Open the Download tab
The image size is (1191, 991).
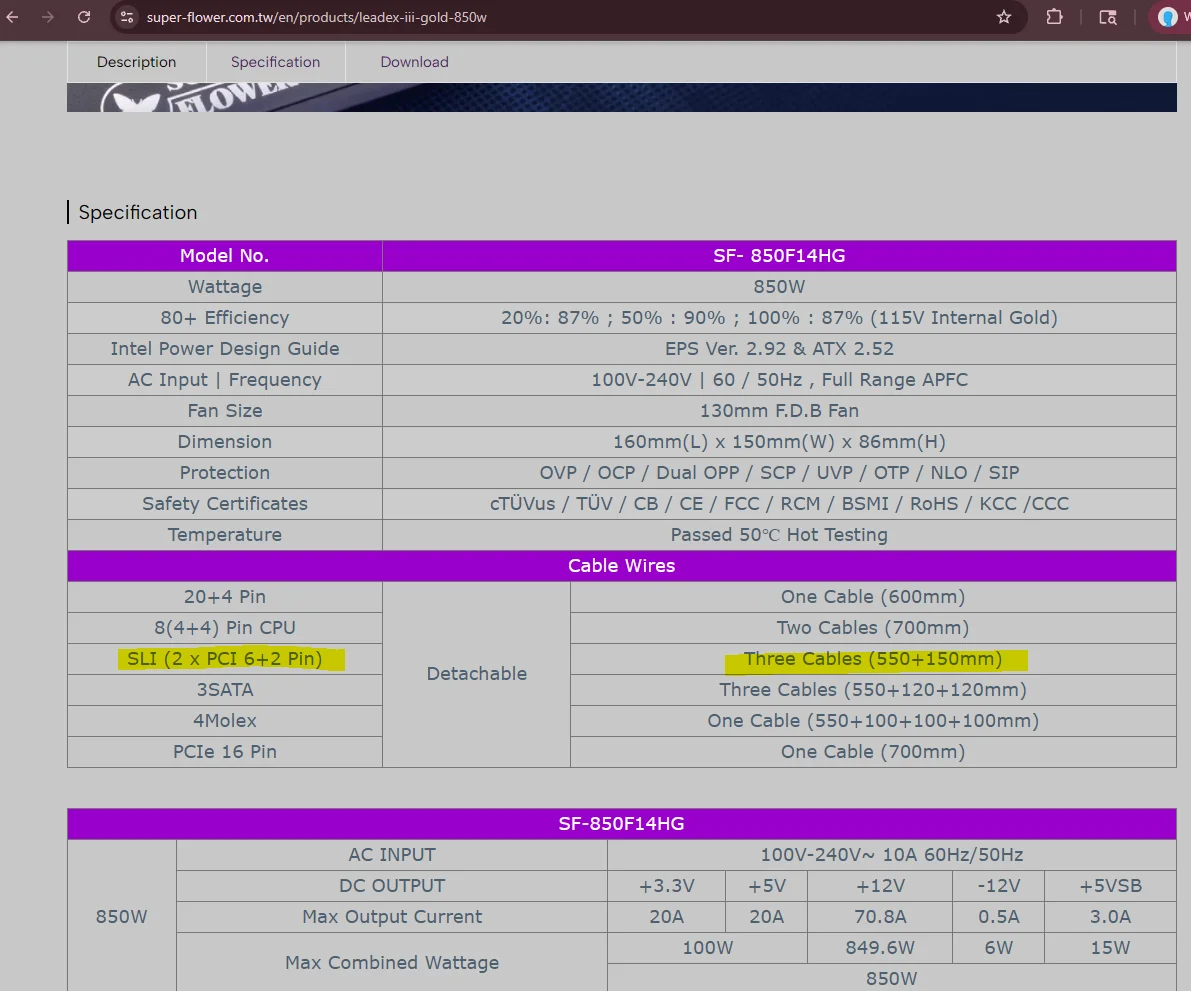(x=415, y=62)
